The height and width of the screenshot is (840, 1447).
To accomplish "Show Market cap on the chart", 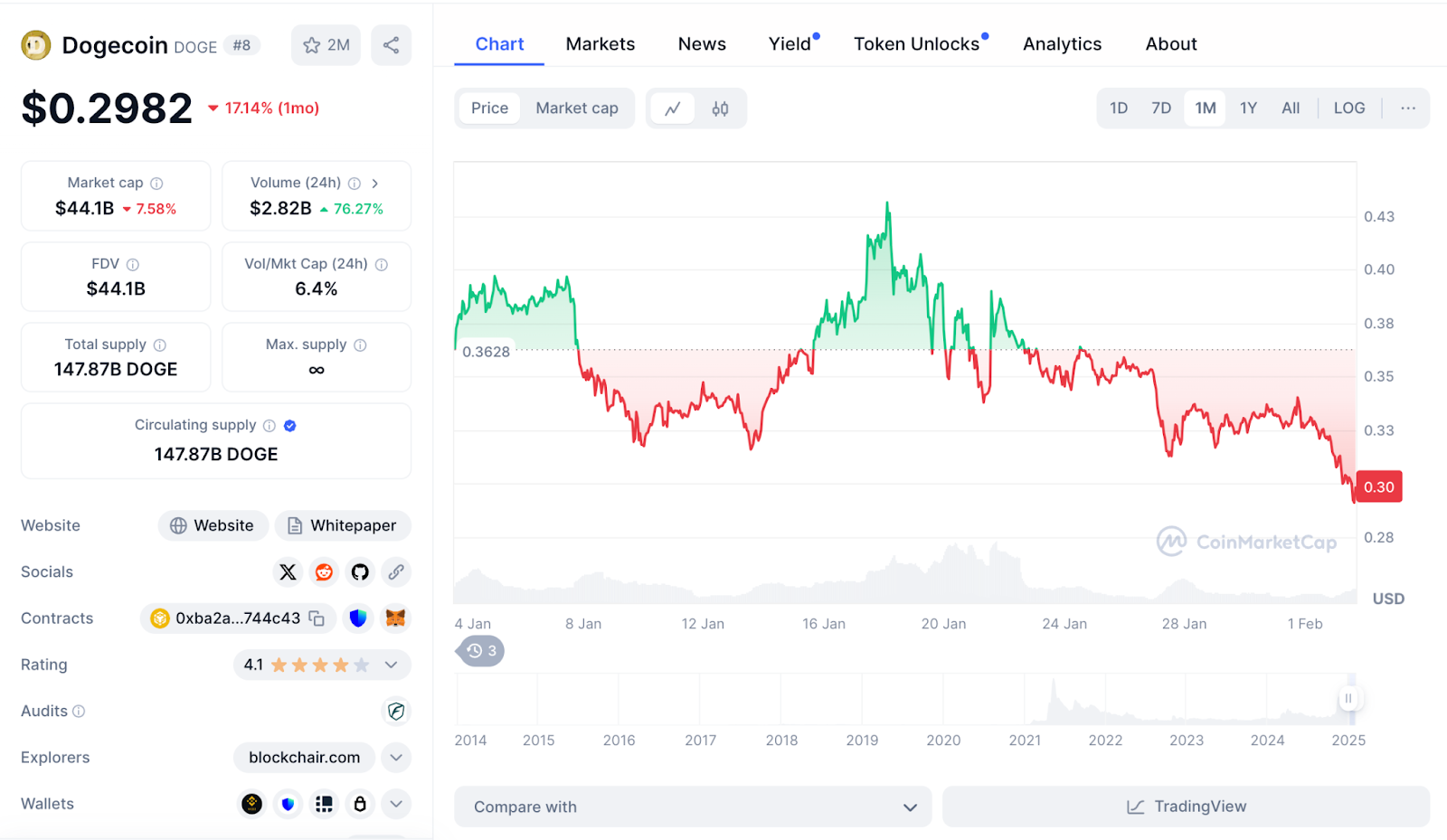I will coord(577,109).
